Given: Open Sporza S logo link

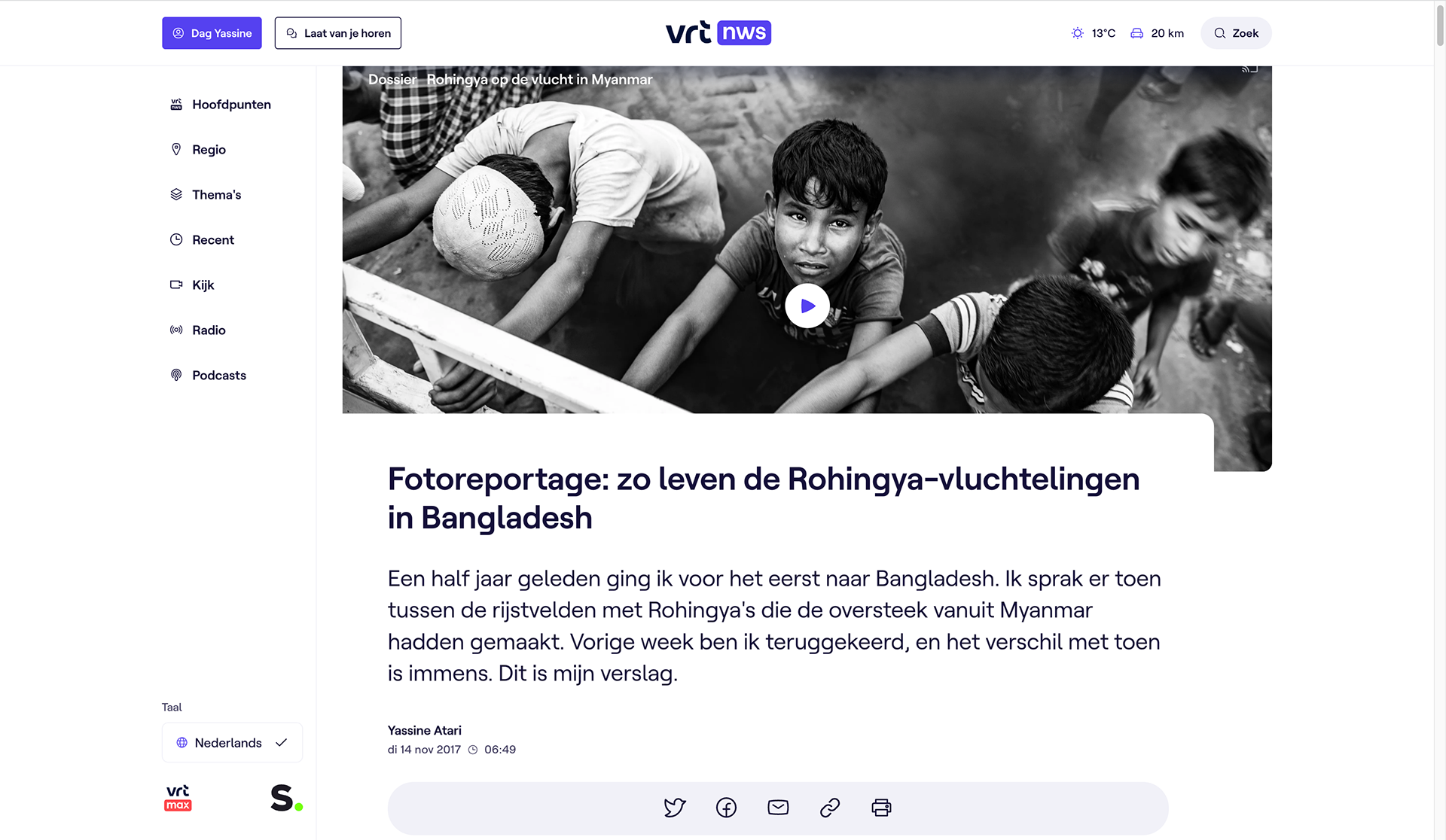Looking at the screenshot, I should [x=286, y=798].
